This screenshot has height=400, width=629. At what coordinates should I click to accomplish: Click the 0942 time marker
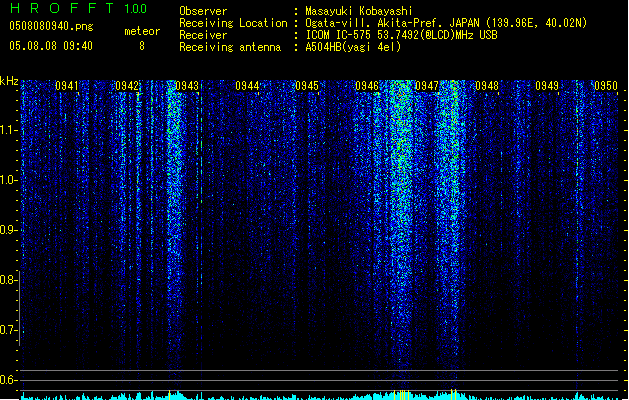pyautogui.click(x=127, y=86)
